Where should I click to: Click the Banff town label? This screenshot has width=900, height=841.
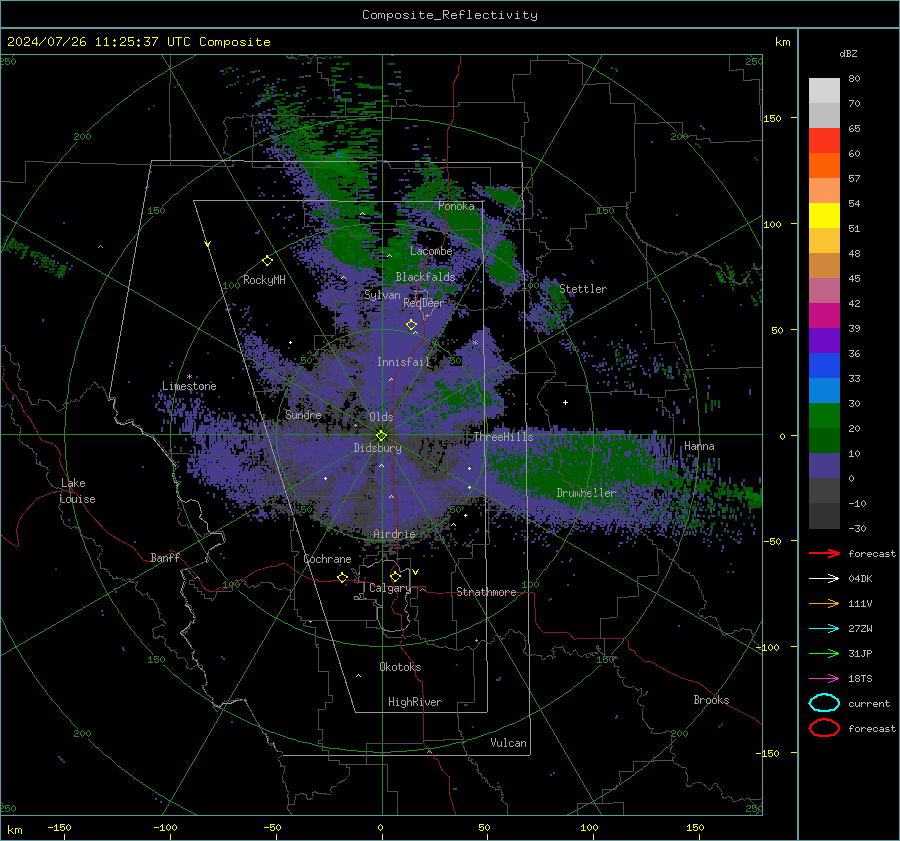click(x=165, y=558)
